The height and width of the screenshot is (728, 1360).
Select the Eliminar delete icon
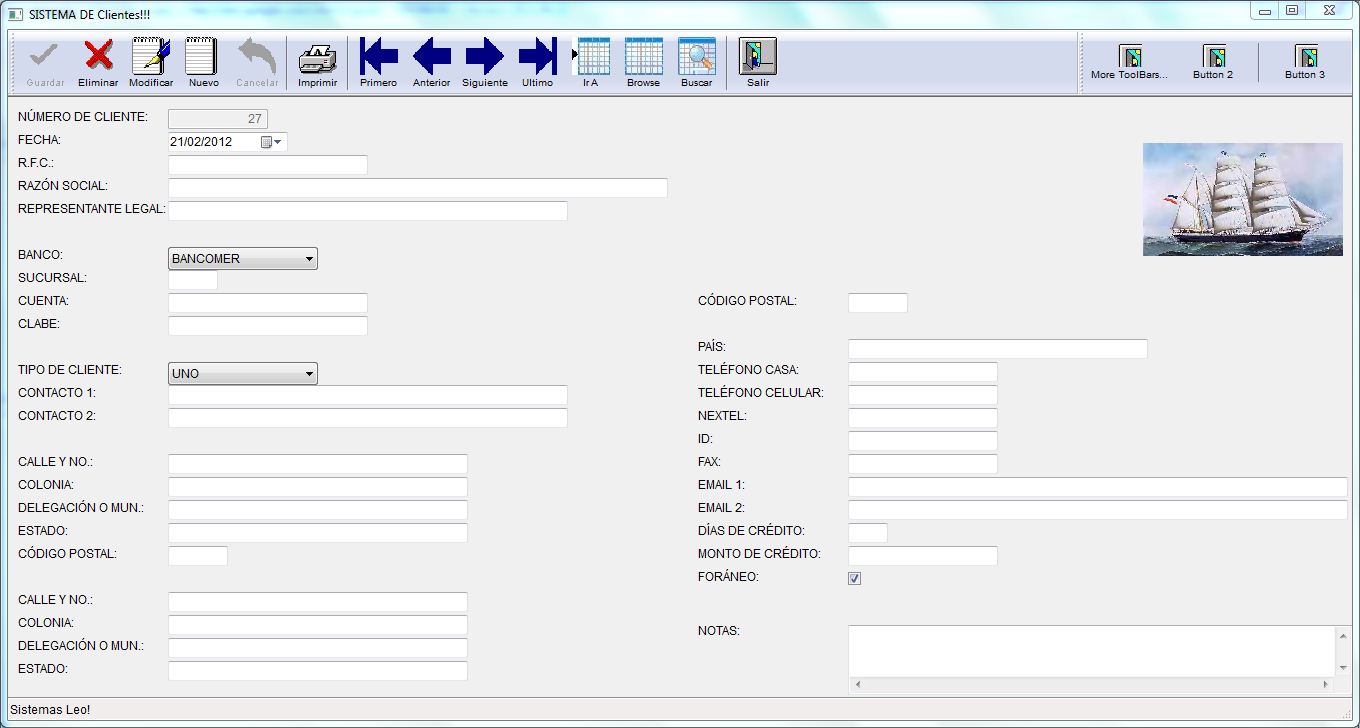[97, 57]
